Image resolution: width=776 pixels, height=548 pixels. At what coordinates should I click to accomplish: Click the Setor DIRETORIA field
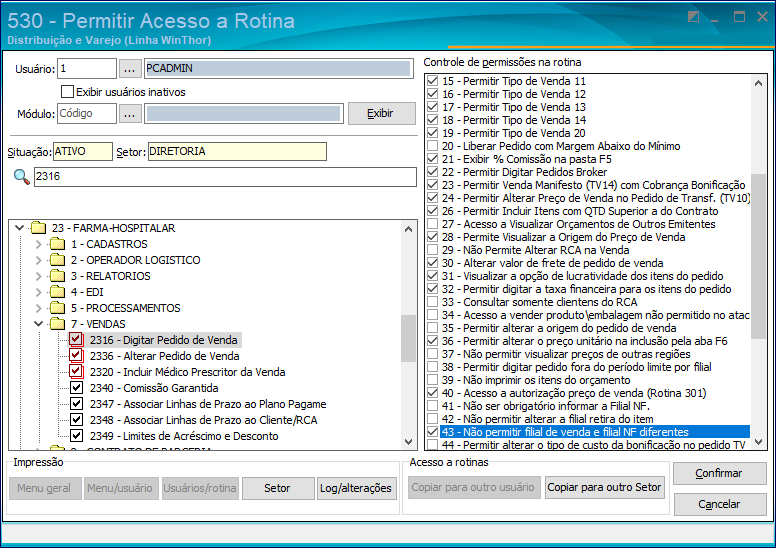tap(237, 151)
